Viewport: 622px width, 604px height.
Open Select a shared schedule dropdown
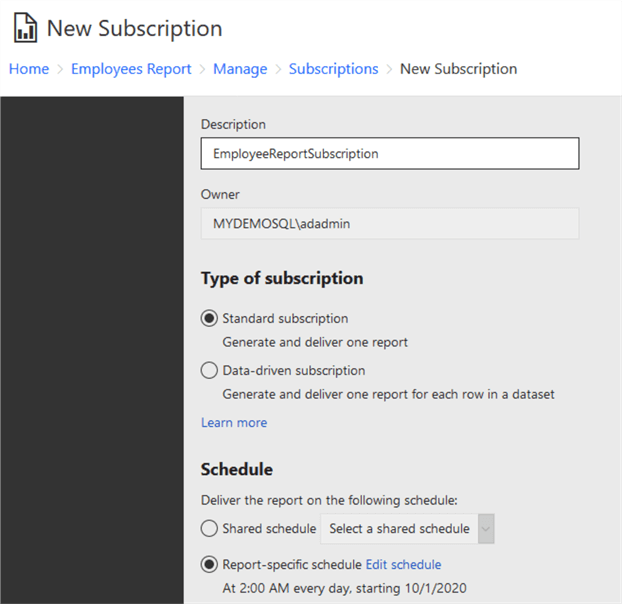pyautogui.click(x=402, y=528)
